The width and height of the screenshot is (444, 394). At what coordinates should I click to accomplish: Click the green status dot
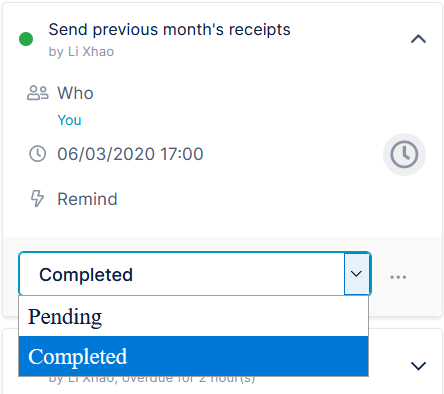click(26, 39)
